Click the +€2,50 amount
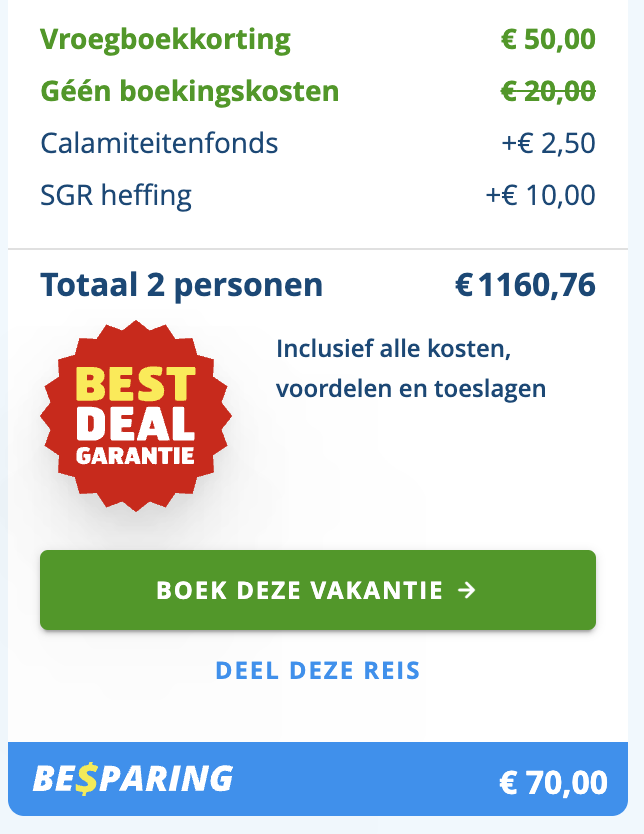The image size is (644, 834). 548,144
